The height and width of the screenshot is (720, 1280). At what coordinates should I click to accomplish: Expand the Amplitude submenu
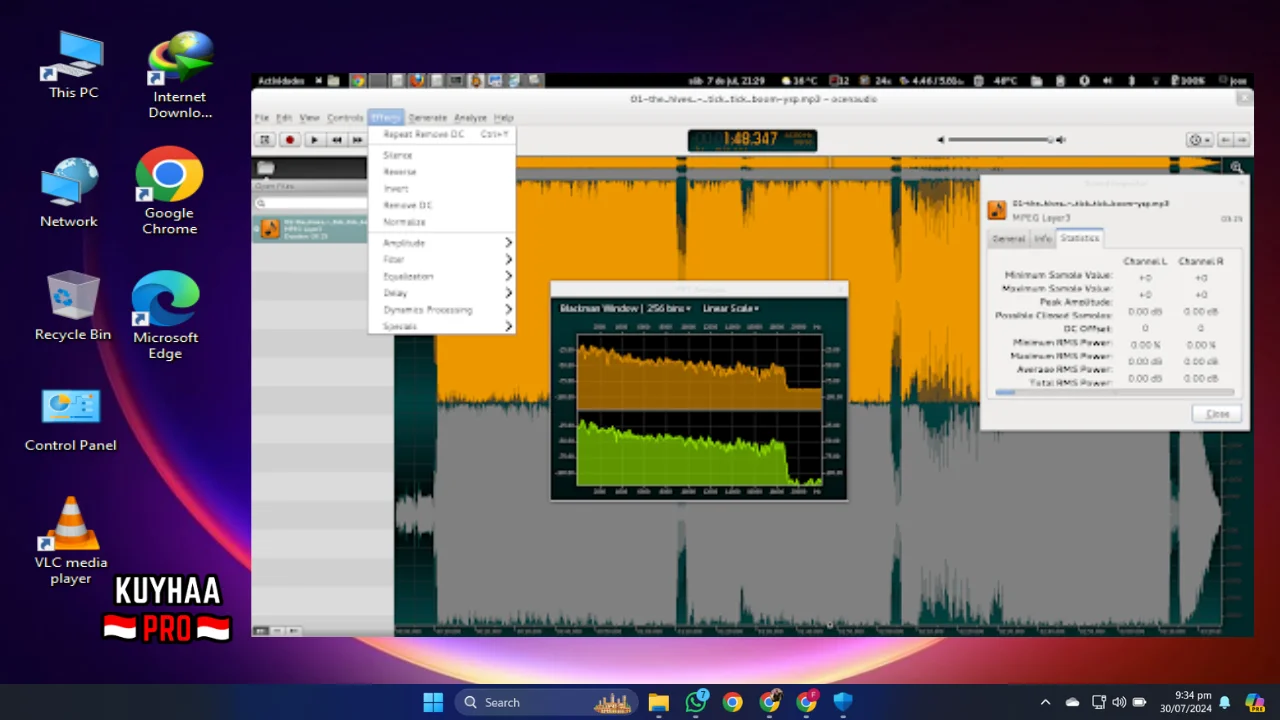pyautogui.click(x=441, y=243)
